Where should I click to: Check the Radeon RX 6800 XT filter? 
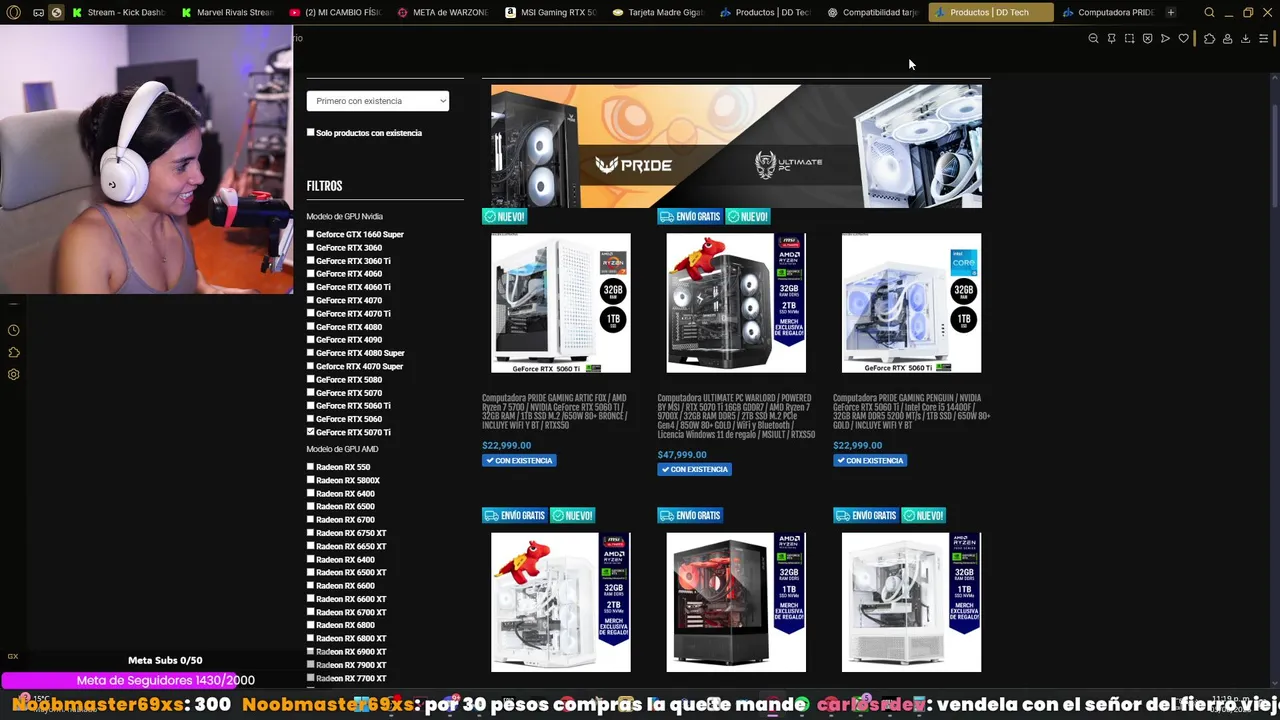310,638
